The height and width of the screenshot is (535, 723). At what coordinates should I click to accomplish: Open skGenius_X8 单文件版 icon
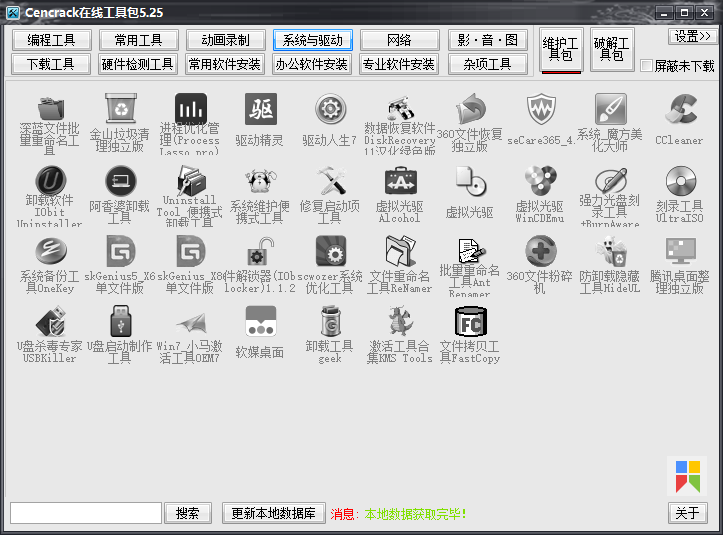click(190, 251)
